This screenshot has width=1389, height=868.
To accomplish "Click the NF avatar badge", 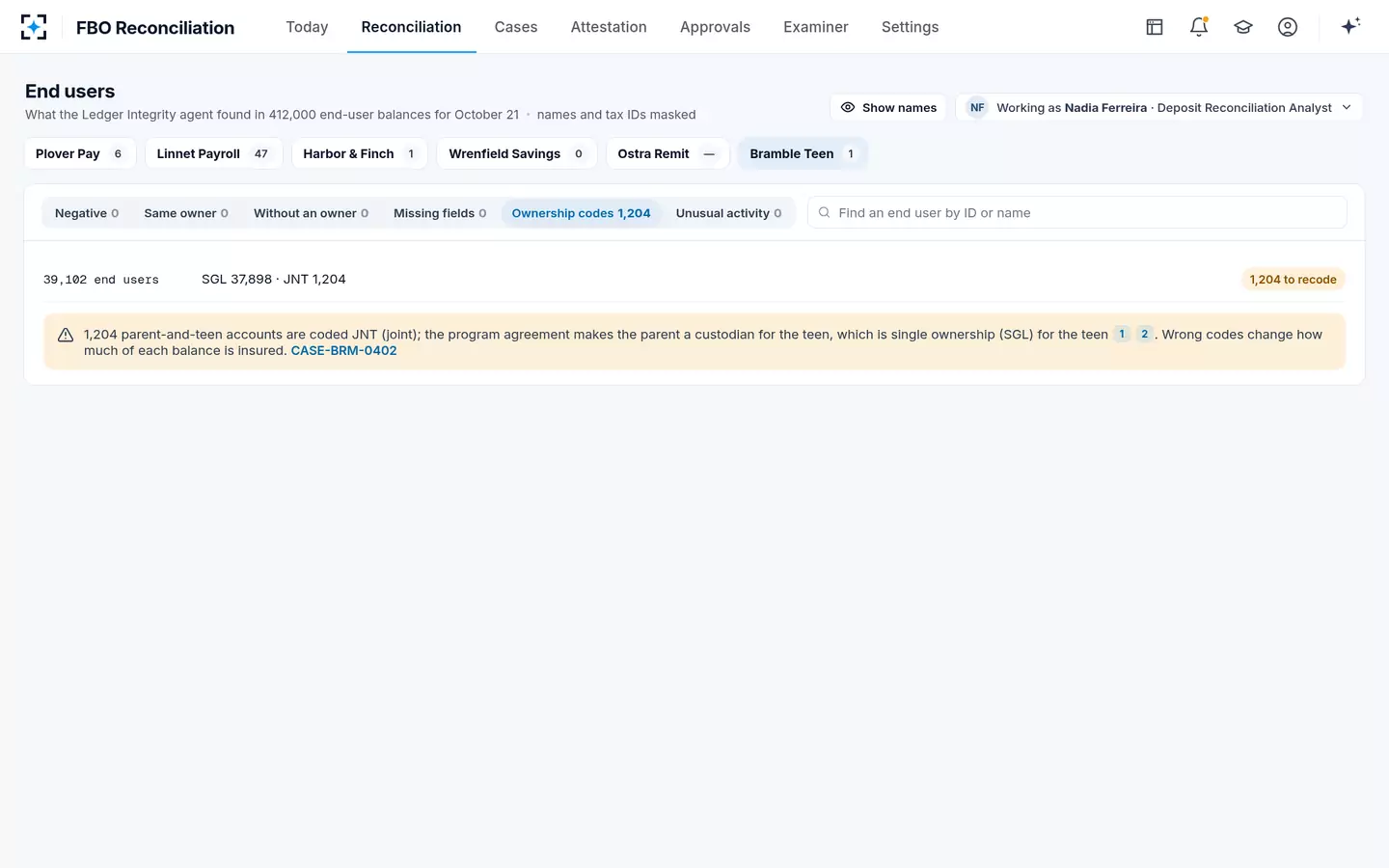I will coord(977,107).
